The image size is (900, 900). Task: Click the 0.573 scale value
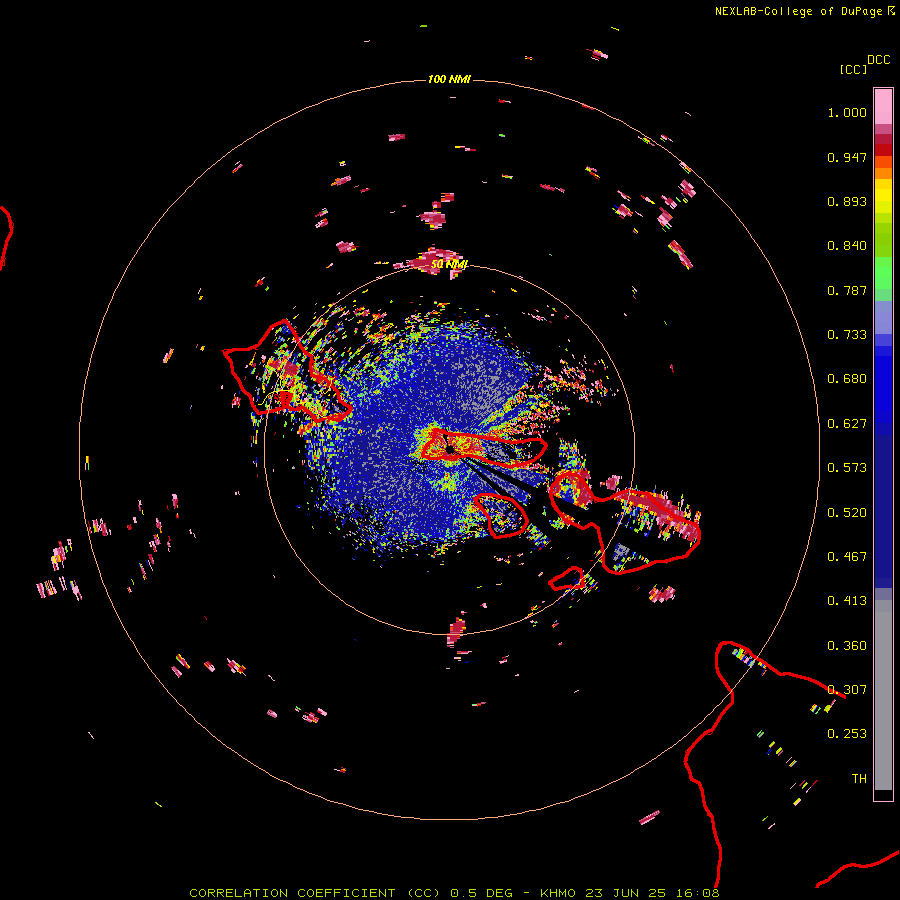click(x=847, y=468)
